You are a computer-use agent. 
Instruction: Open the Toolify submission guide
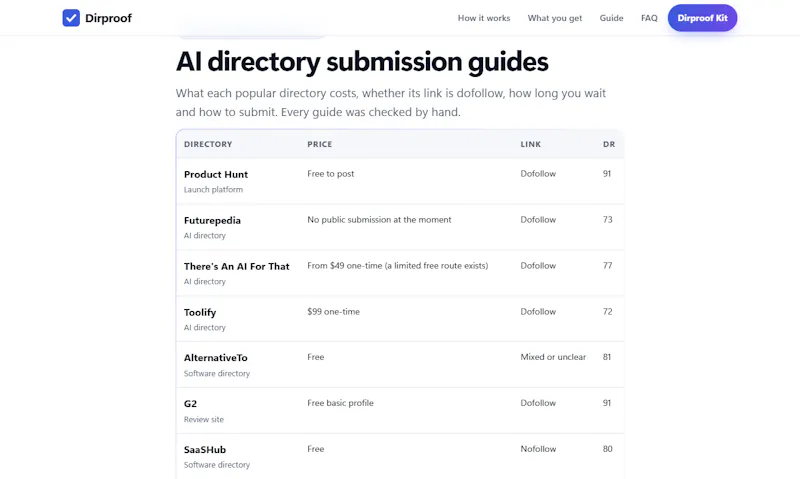pos(200,312)
